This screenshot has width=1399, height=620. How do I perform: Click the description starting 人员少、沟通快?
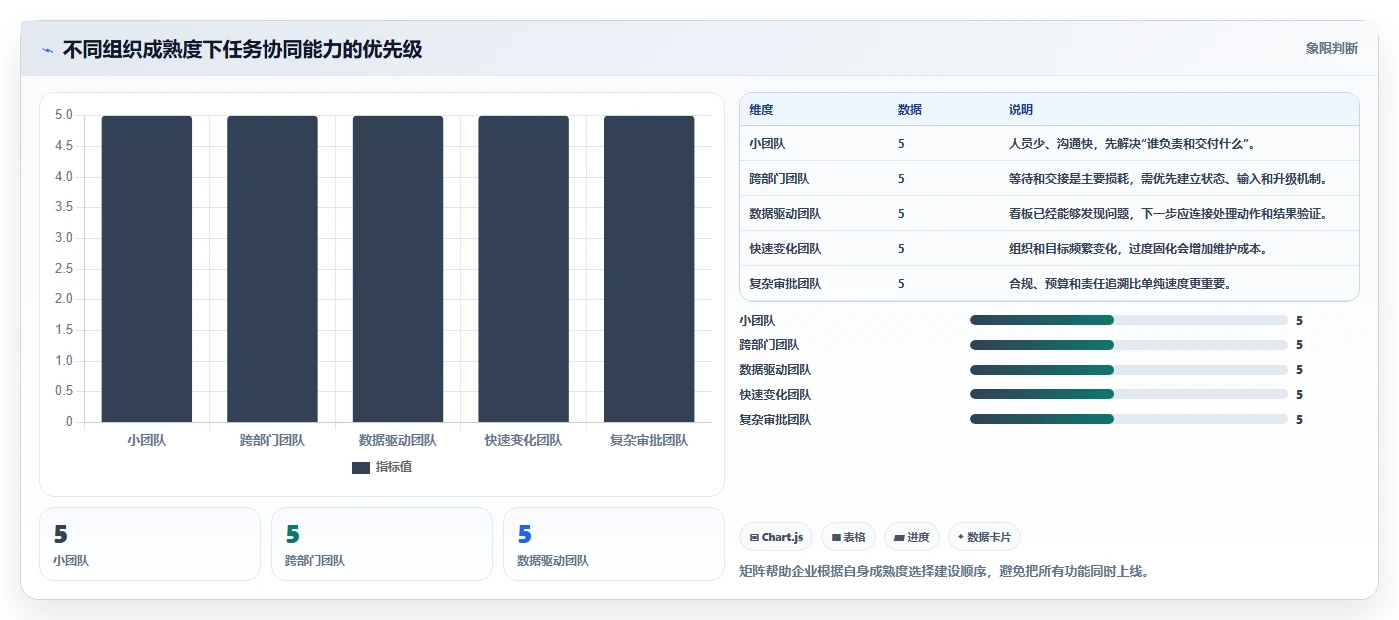click(x=1132, y=144)
